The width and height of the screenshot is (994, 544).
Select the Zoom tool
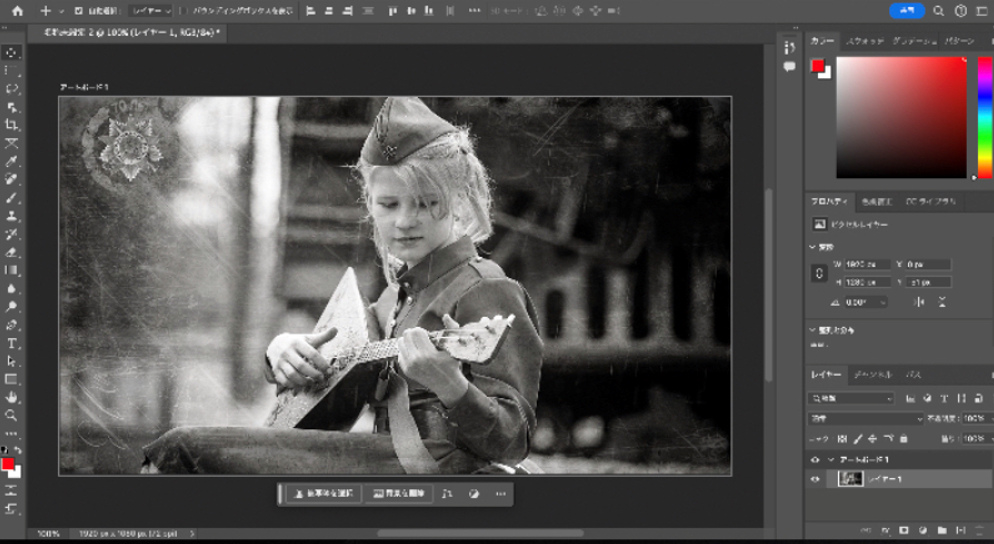click(12, 415)
